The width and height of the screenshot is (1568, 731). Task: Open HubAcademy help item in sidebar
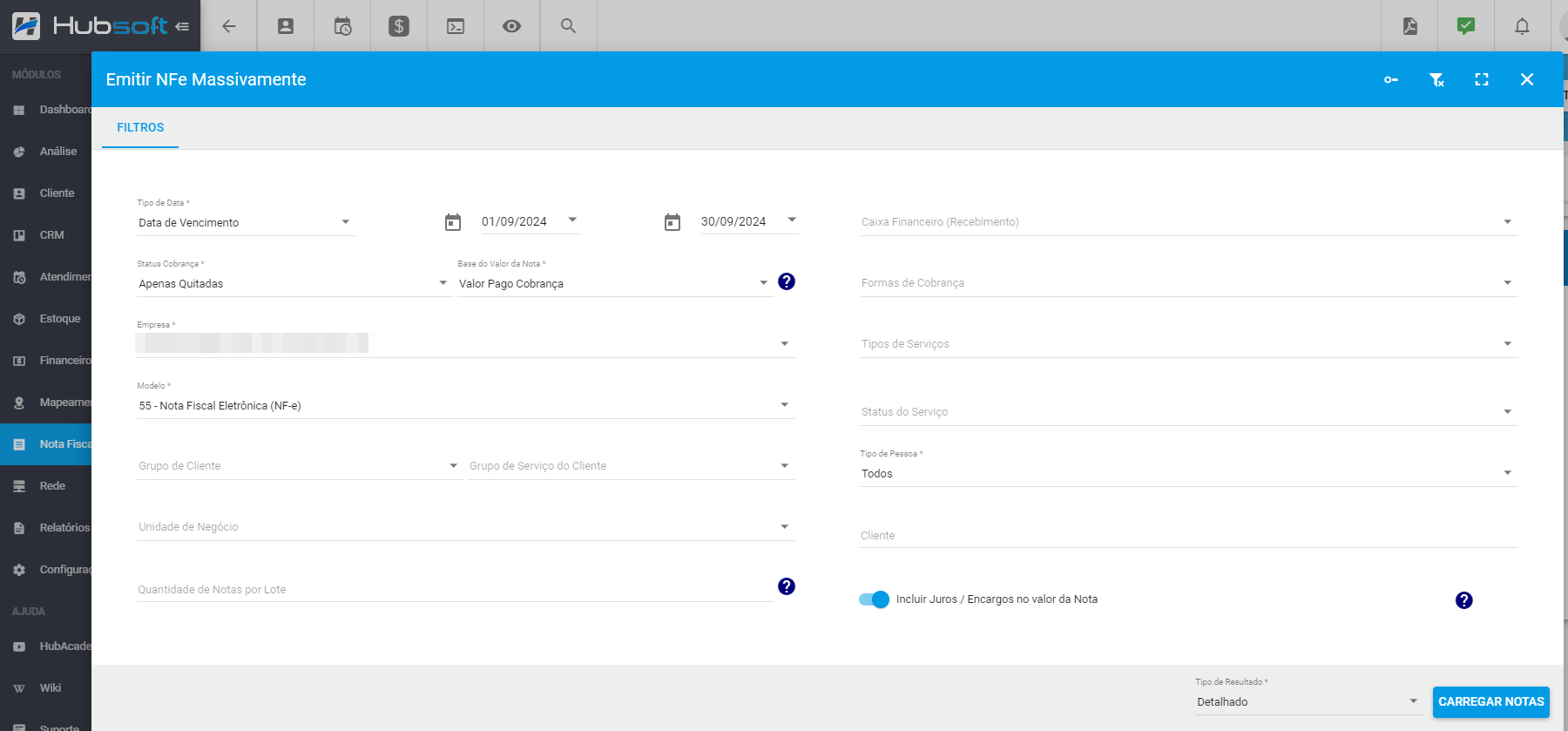(x=45, y=646)
